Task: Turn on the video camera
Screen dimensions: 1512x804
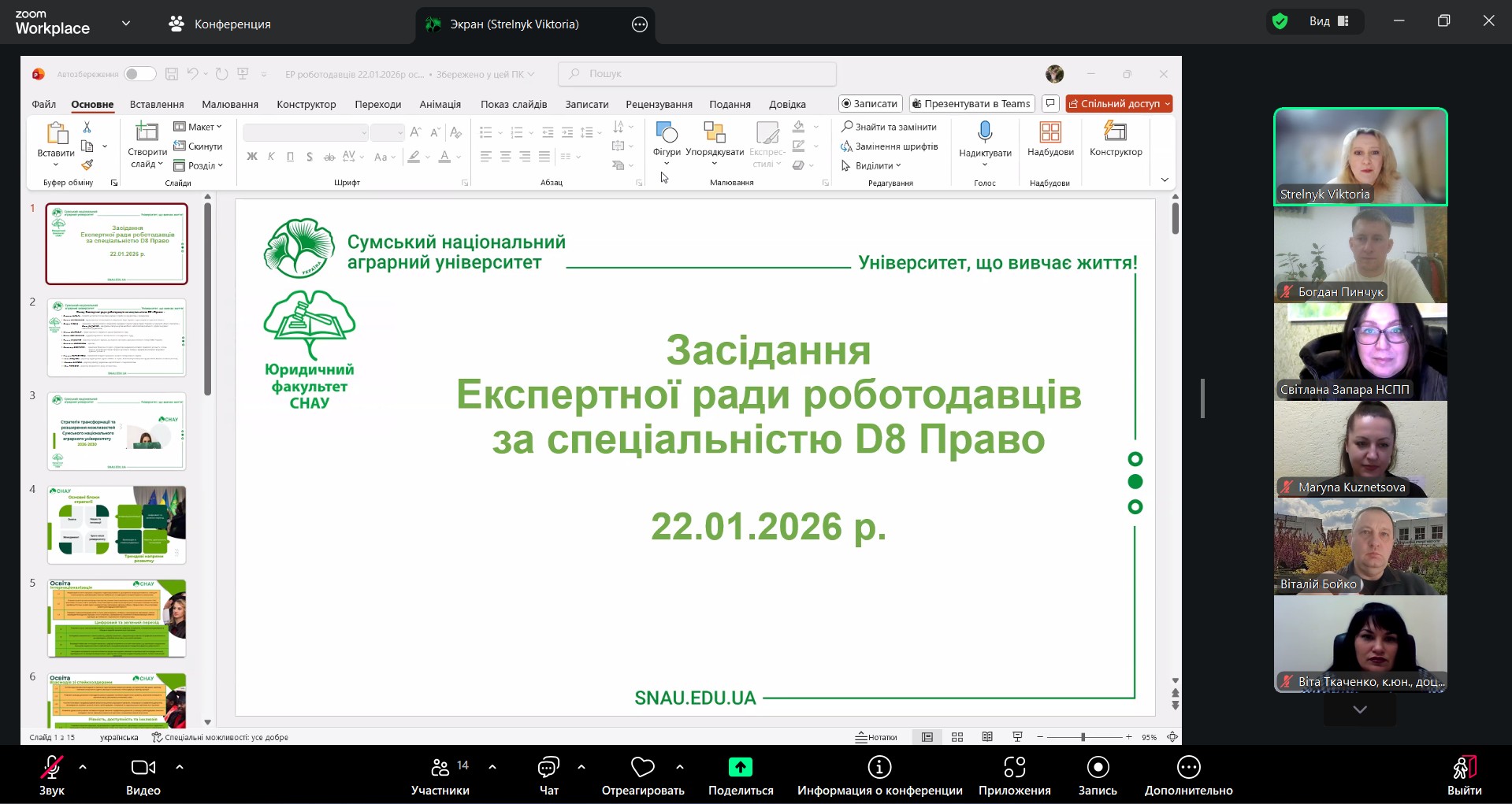Action: click(x=143, y=768)
